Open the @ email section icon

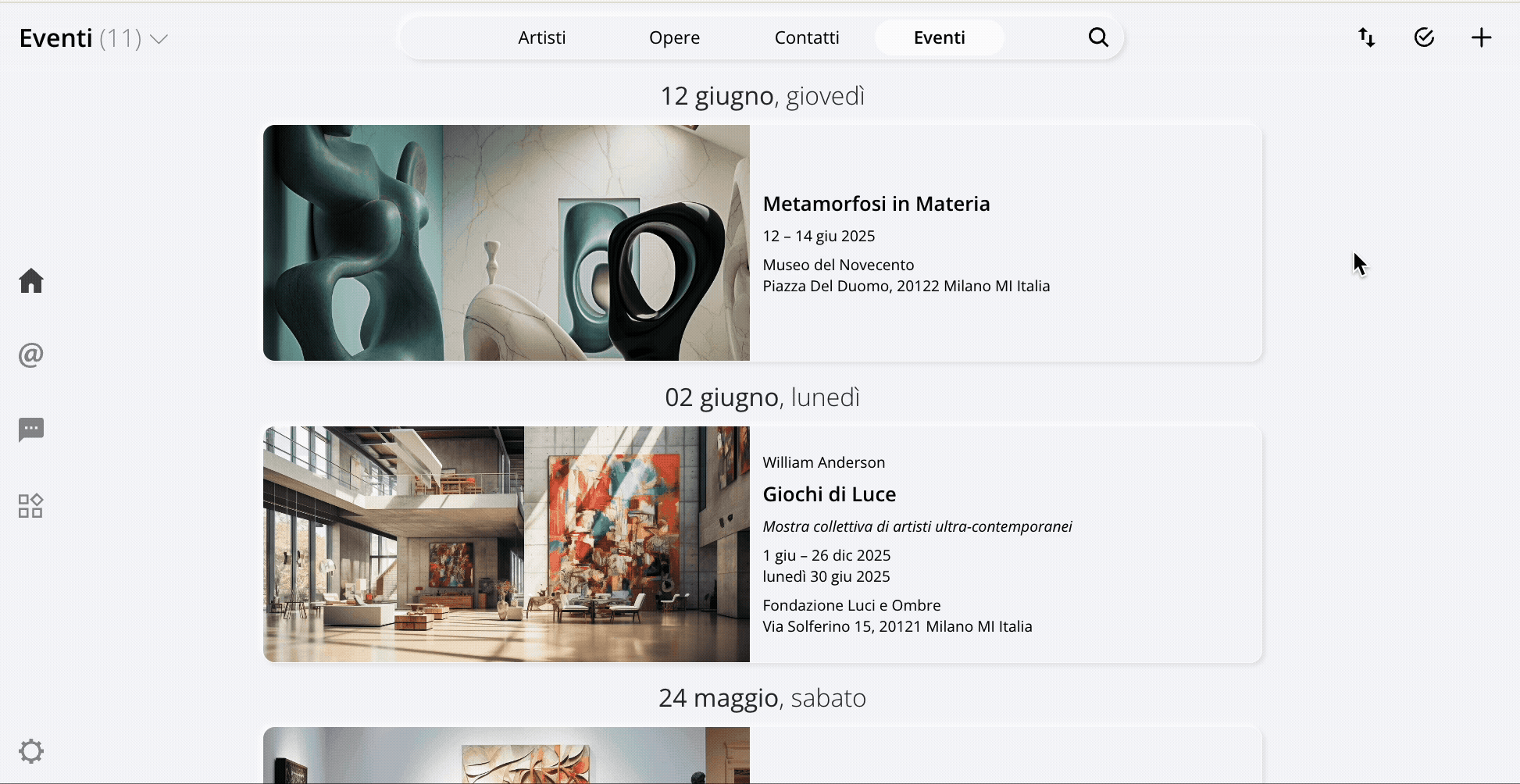tap(31, 355)
